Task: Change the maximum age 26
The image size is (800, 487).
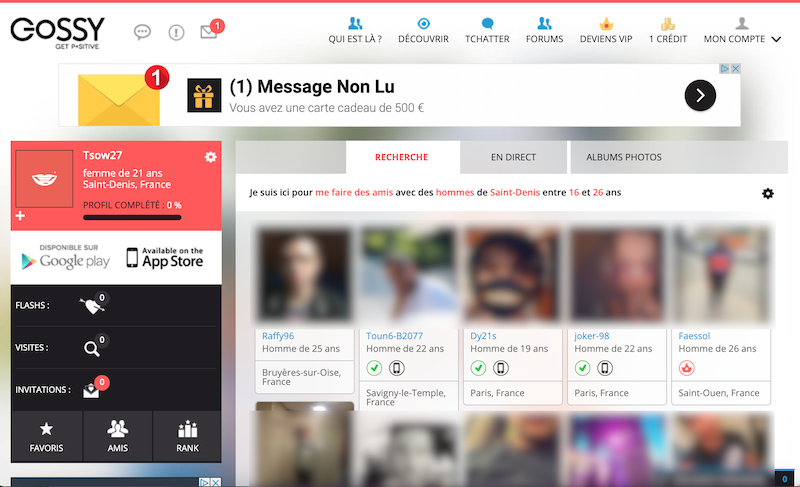Action: (x=598, y=192)
